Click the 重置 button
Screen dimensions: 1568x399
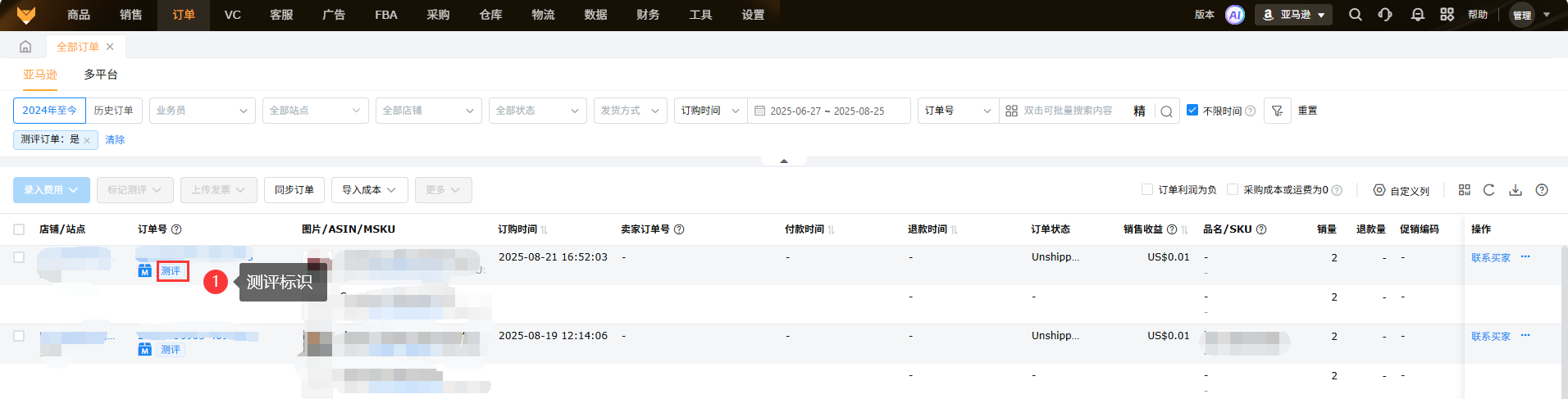point(1308,111)
